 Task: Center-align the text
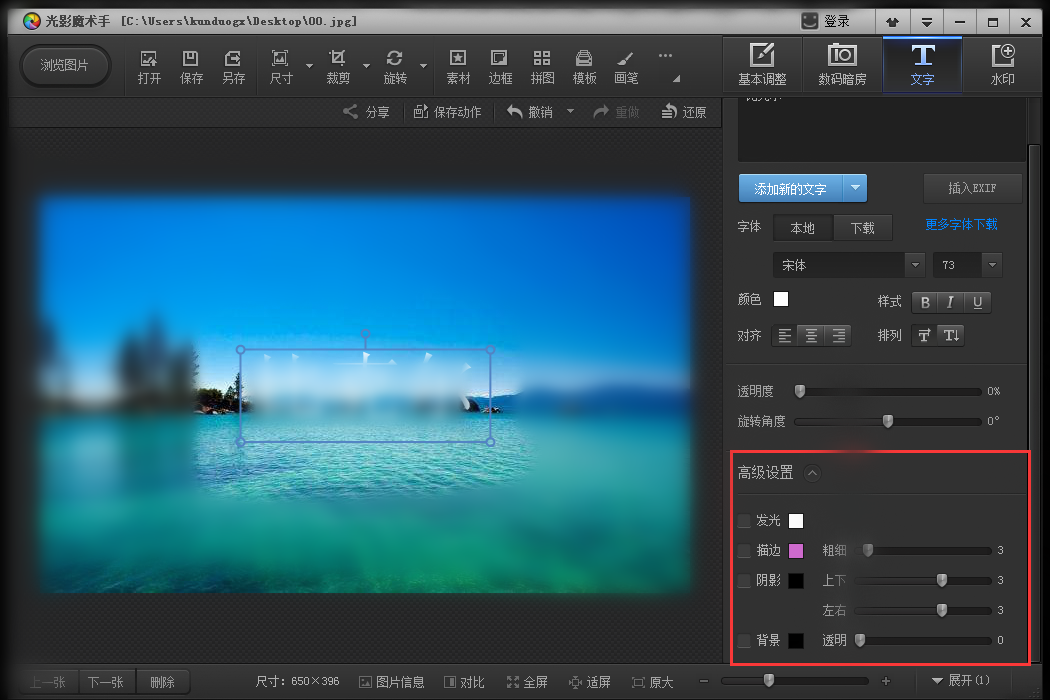[x=811, y=335]
